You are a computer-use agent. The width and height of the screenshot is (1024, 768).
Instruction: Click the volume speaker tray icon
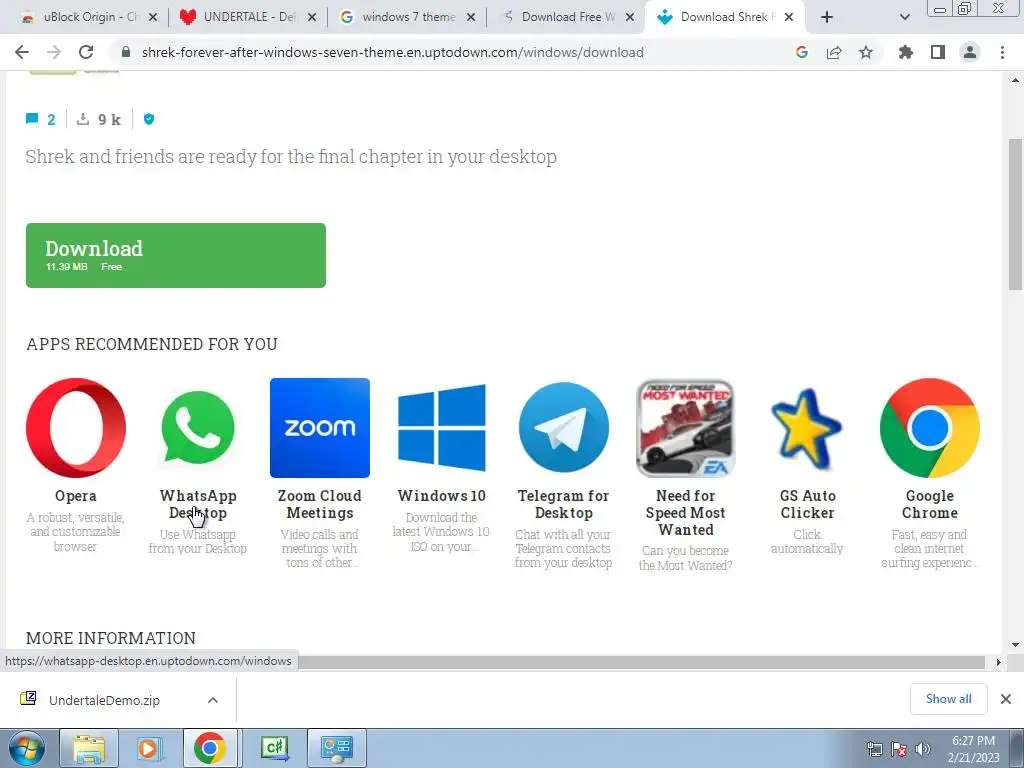pyautogui.click(x=923, y=749)
